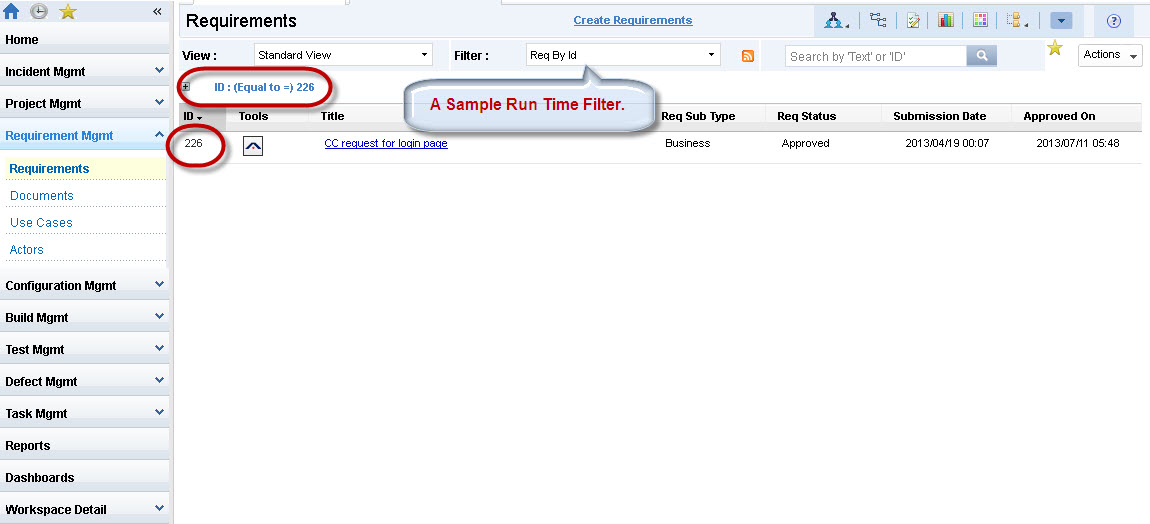The height and width of the screenshot is (524, 1150).
Task: Subscribe via the orange RSS feed icon
Action: tap(747, 56)
